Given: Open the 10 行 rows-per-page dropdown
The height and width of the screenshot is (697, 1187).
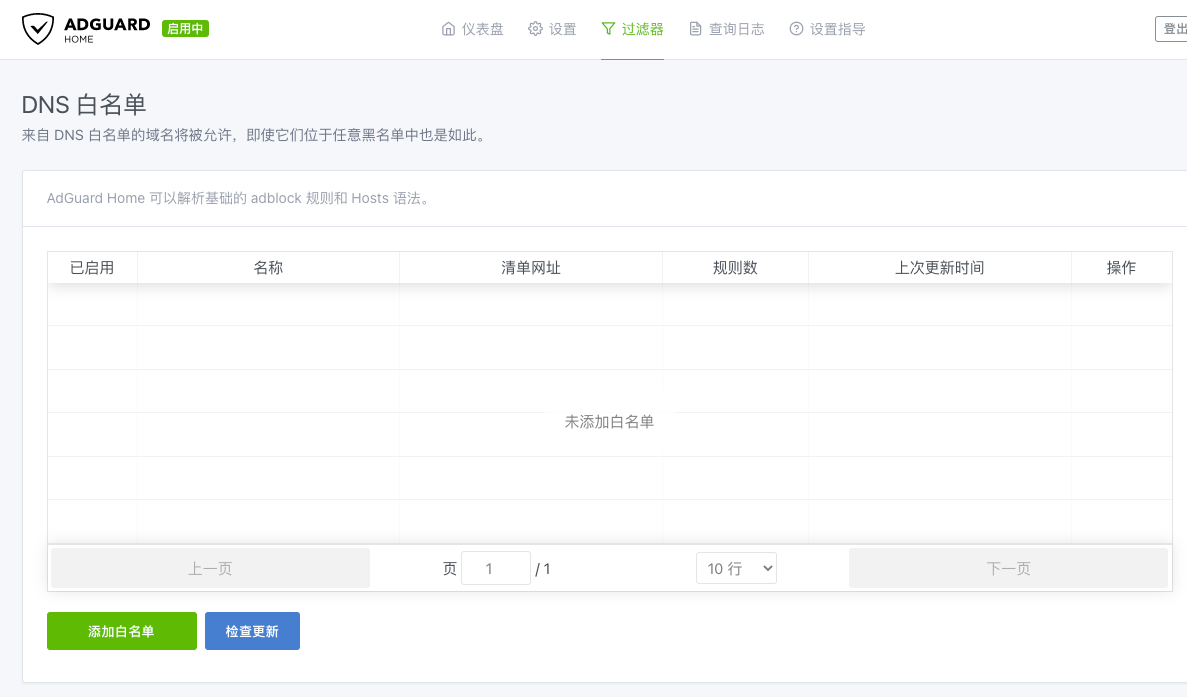Looking at the screenshot, I should tap(736, 568).
